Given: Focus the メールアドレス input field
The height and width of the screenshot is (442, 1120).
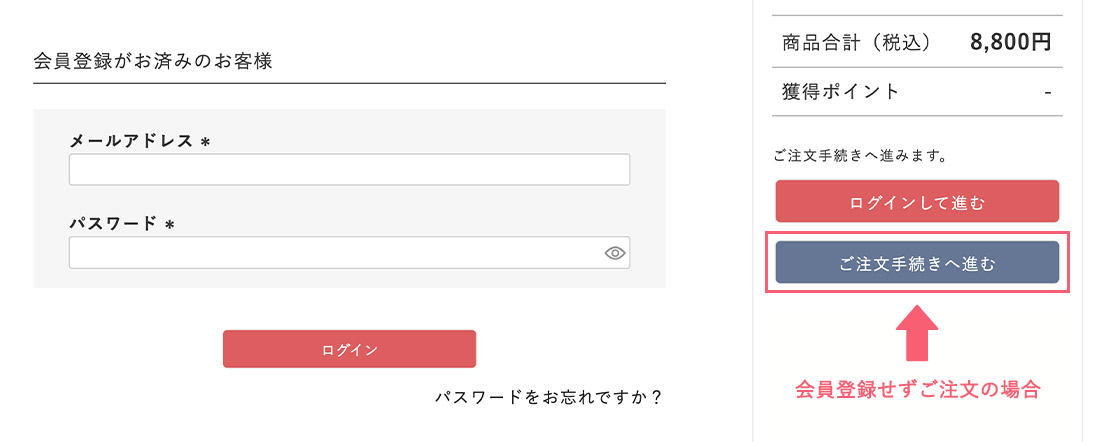Looking at the screenshot, I should [x=349, y=170].
